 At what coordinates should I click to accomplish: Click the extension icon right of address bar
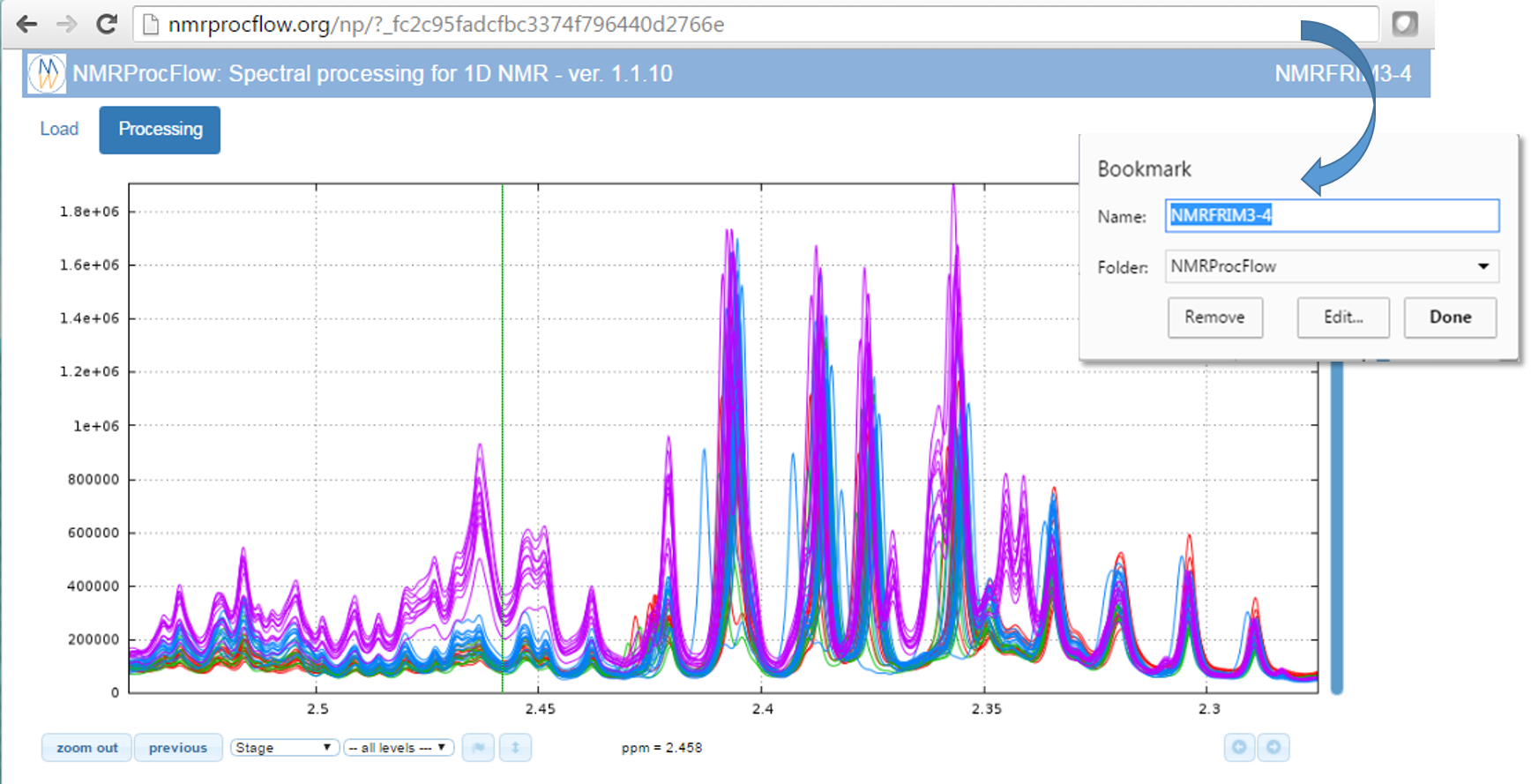[x=1405, y=24]
